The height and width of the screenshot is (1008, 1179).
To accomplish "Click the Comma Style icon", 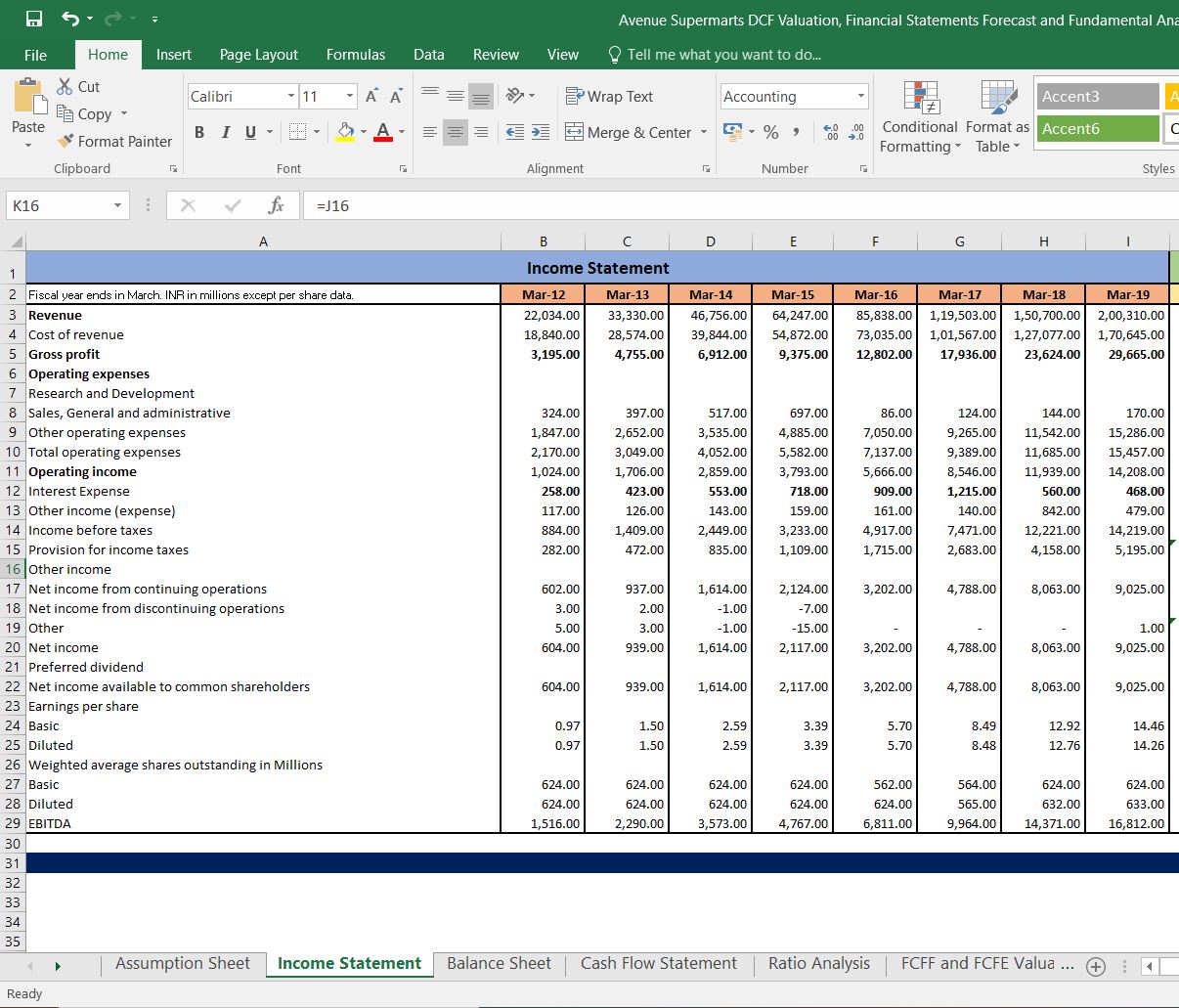I will point(797,132).
